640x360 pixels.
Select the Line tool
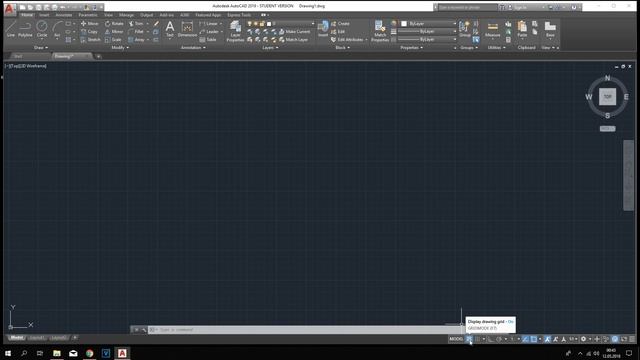click(11, 29)
